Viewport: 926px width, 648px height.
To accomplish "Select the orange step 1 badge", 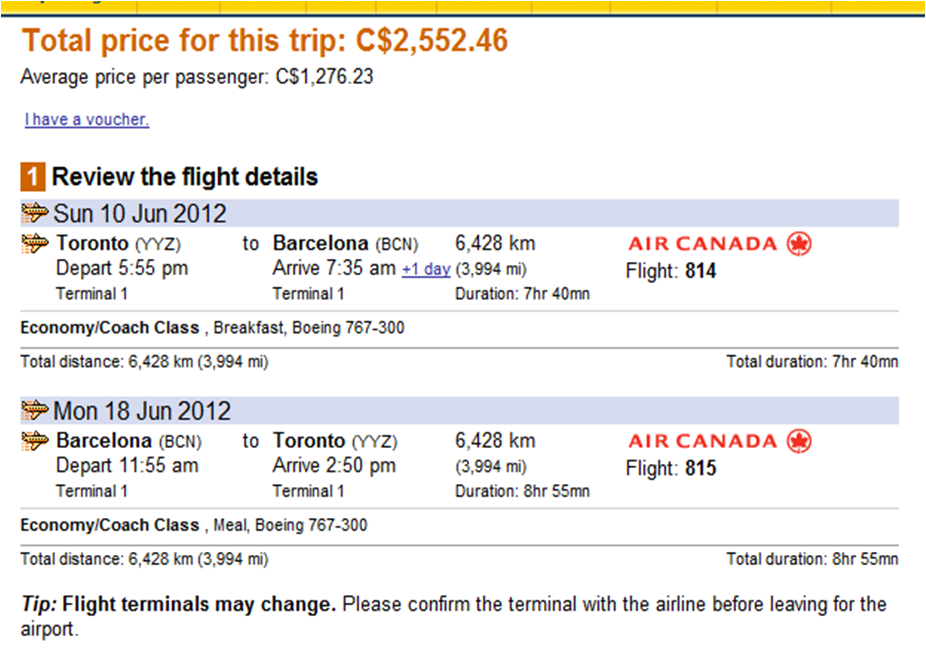I will (x=33, y=176).
